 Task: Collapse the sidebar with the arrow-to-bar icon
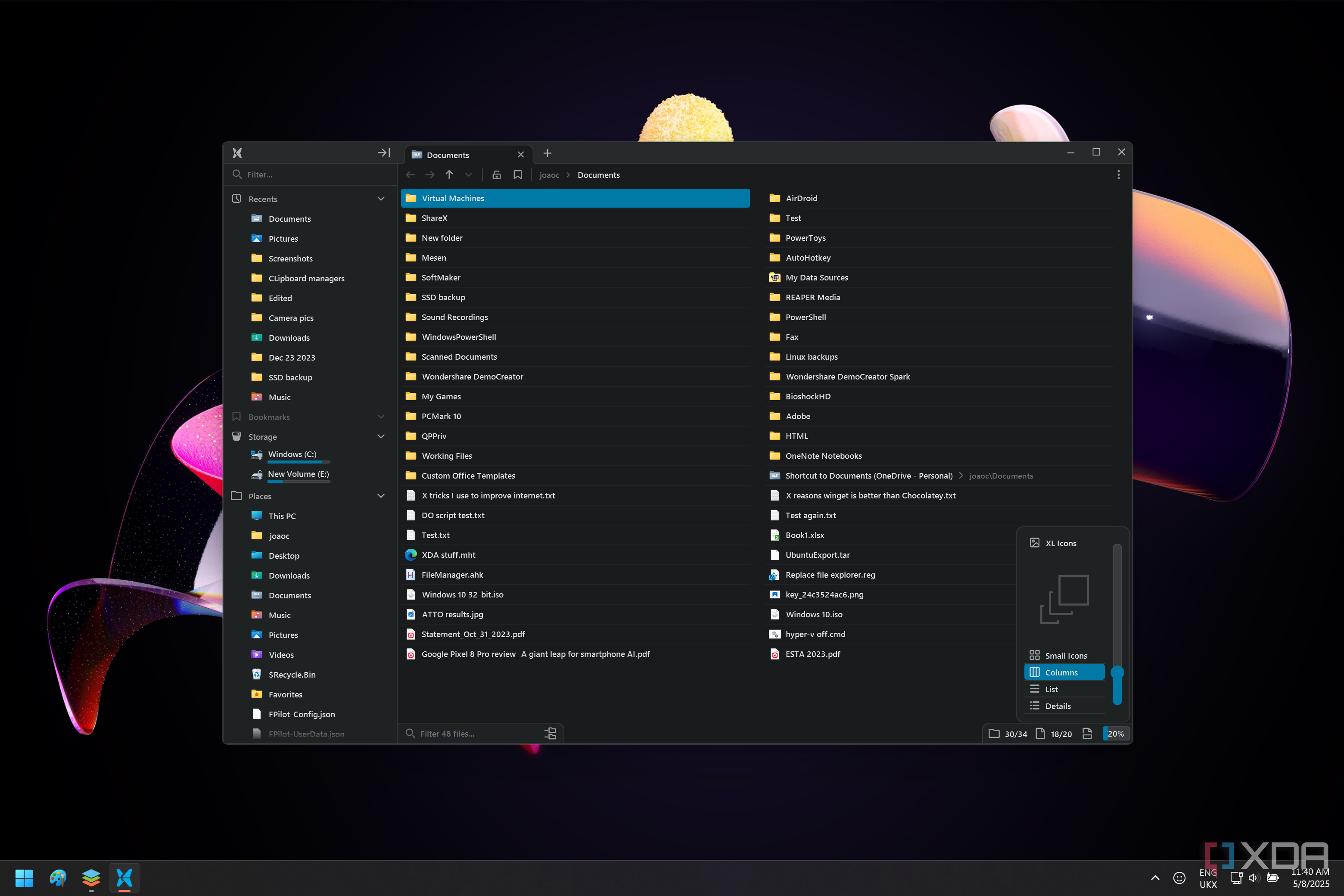[384, 153]
